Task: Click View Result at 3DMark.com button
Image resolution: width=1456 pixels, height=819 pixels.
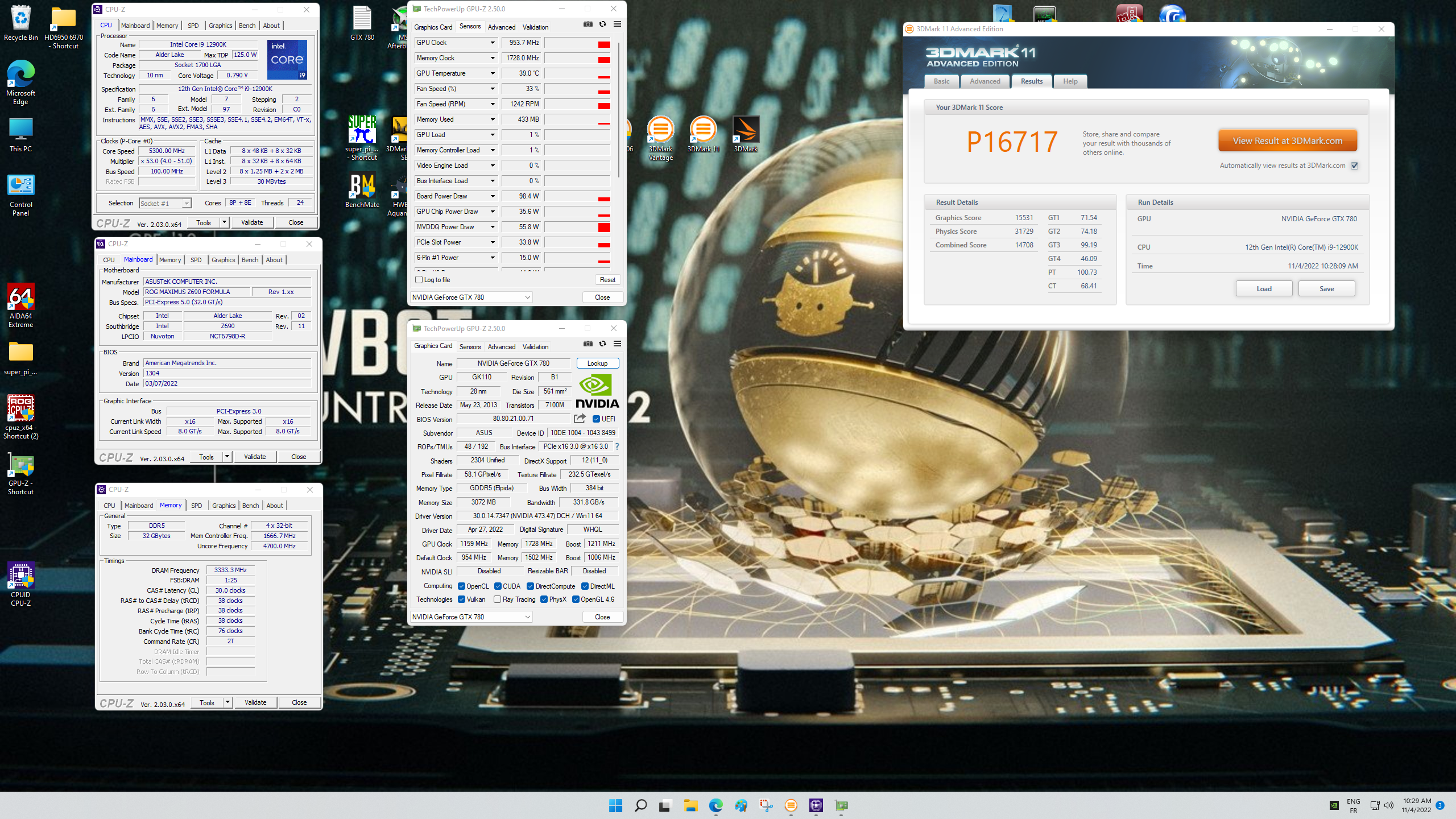Action: [1288, 141]
